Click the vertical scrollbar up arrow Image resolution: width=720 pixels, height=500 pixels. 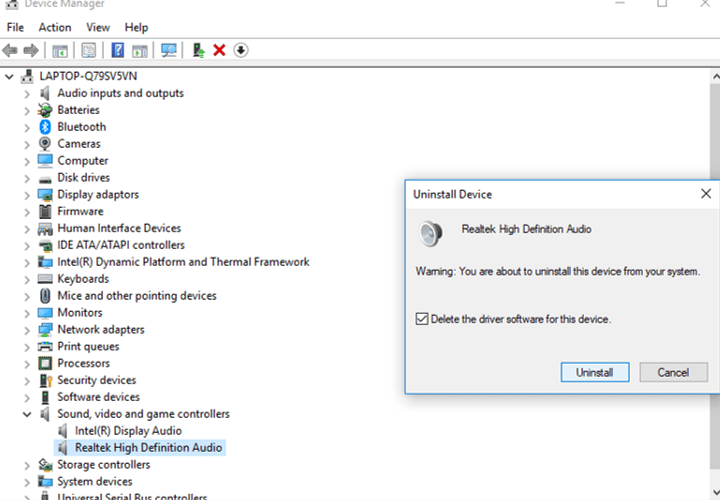(x=715, y=77)
